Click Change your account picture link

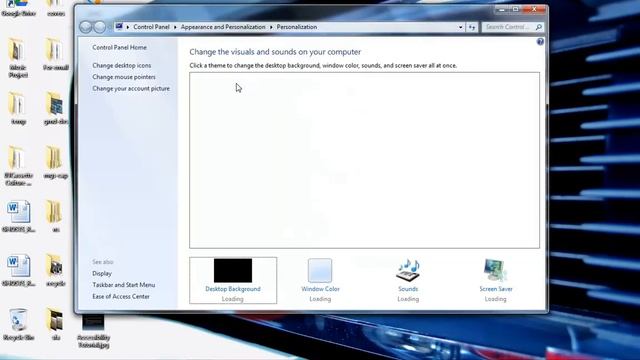[131, 88]
